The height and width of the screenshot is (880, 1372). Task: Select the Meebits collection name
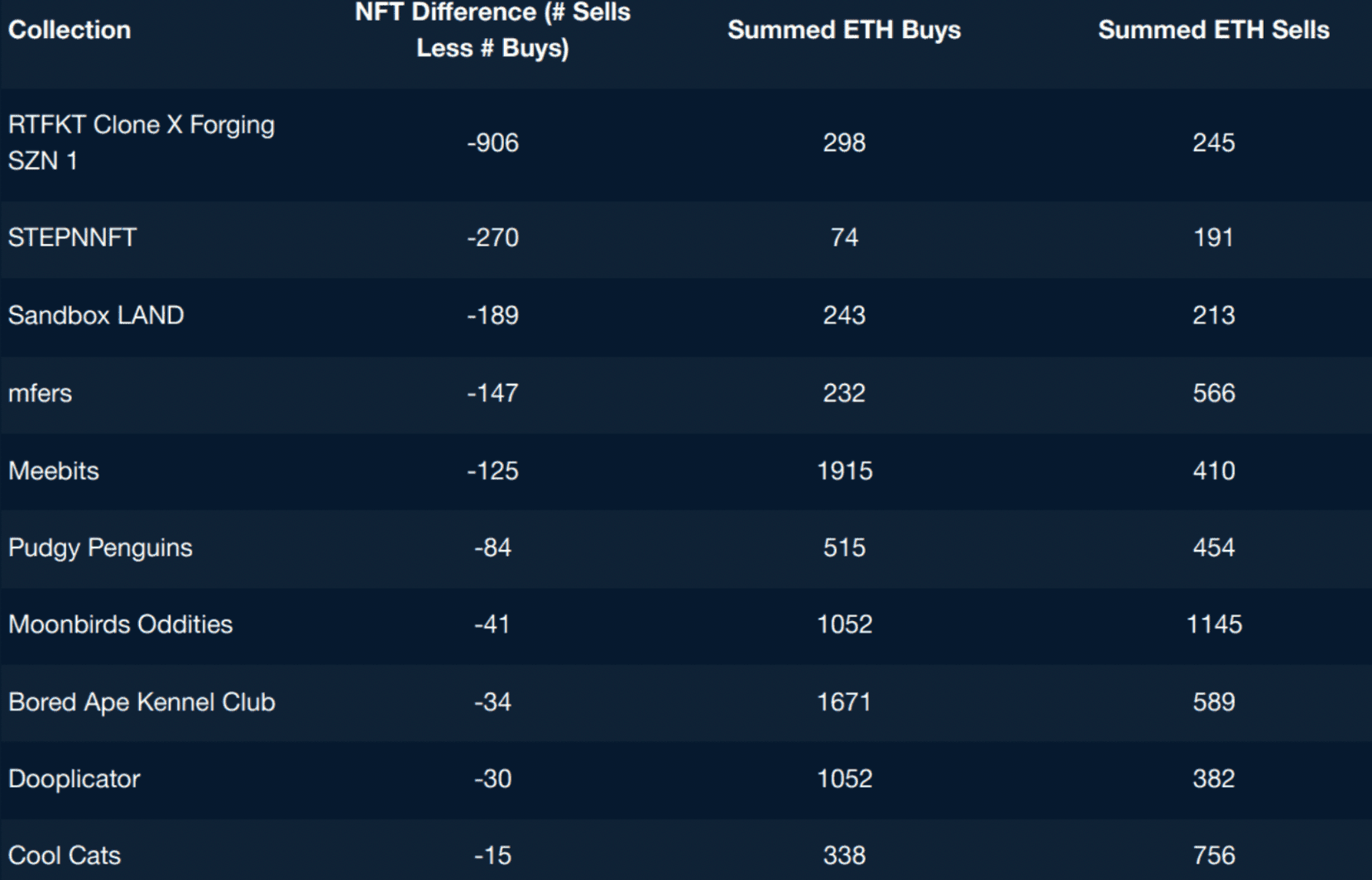point(54,471)
